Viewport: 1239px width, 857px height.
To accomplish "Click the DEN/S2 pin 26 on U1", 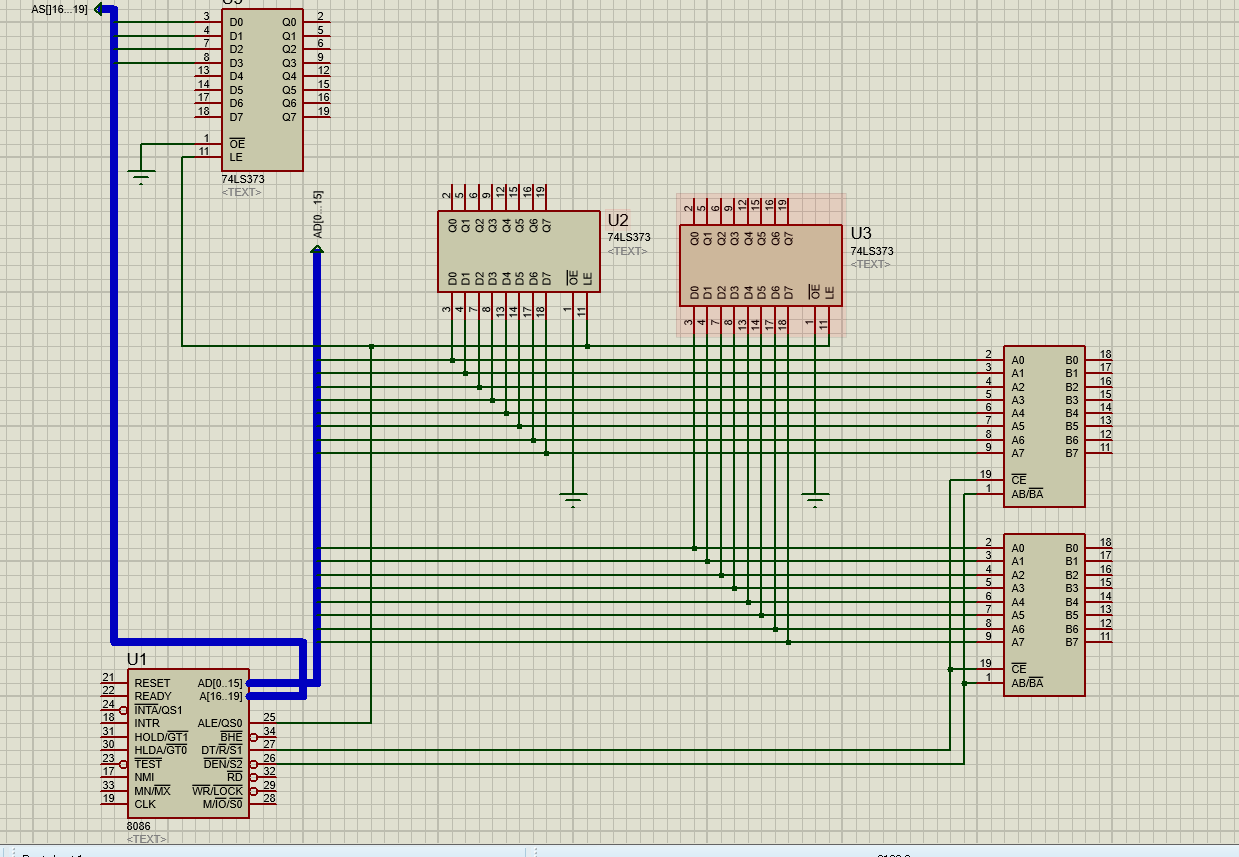I will pyautogui.click(x=263, y=763).
